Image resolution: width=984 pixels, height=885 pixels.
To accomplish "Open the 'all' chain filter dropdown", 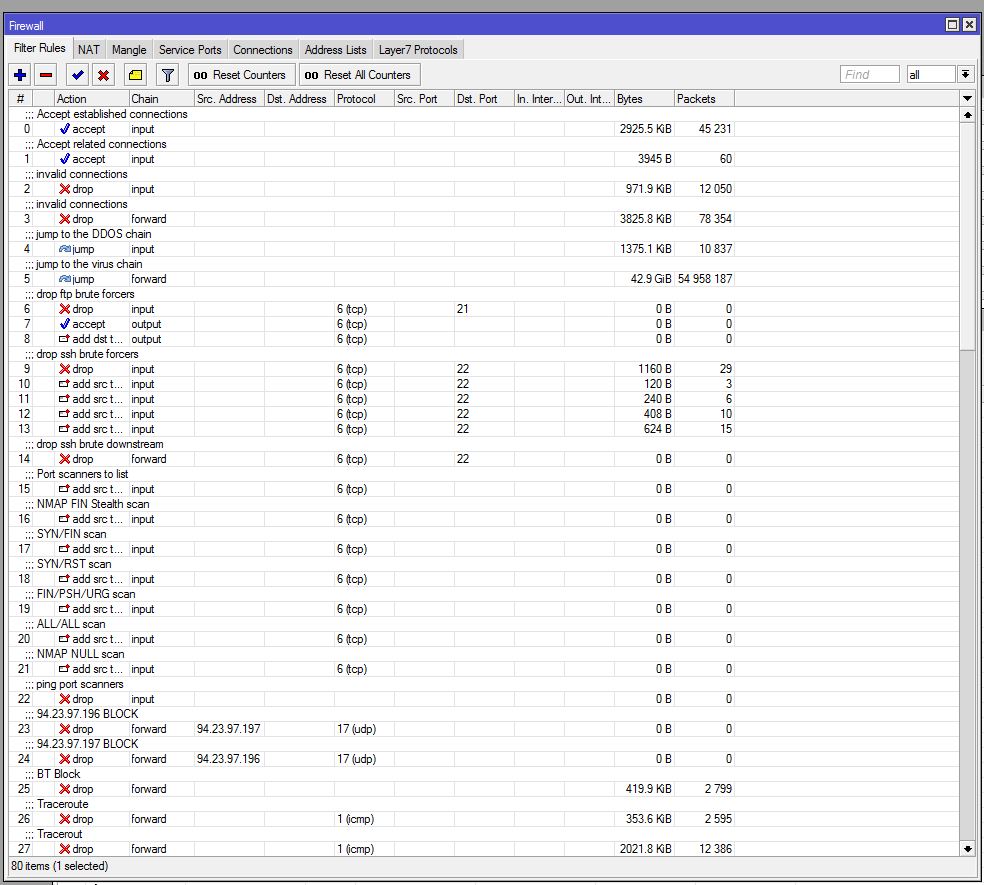I will 965,75.
